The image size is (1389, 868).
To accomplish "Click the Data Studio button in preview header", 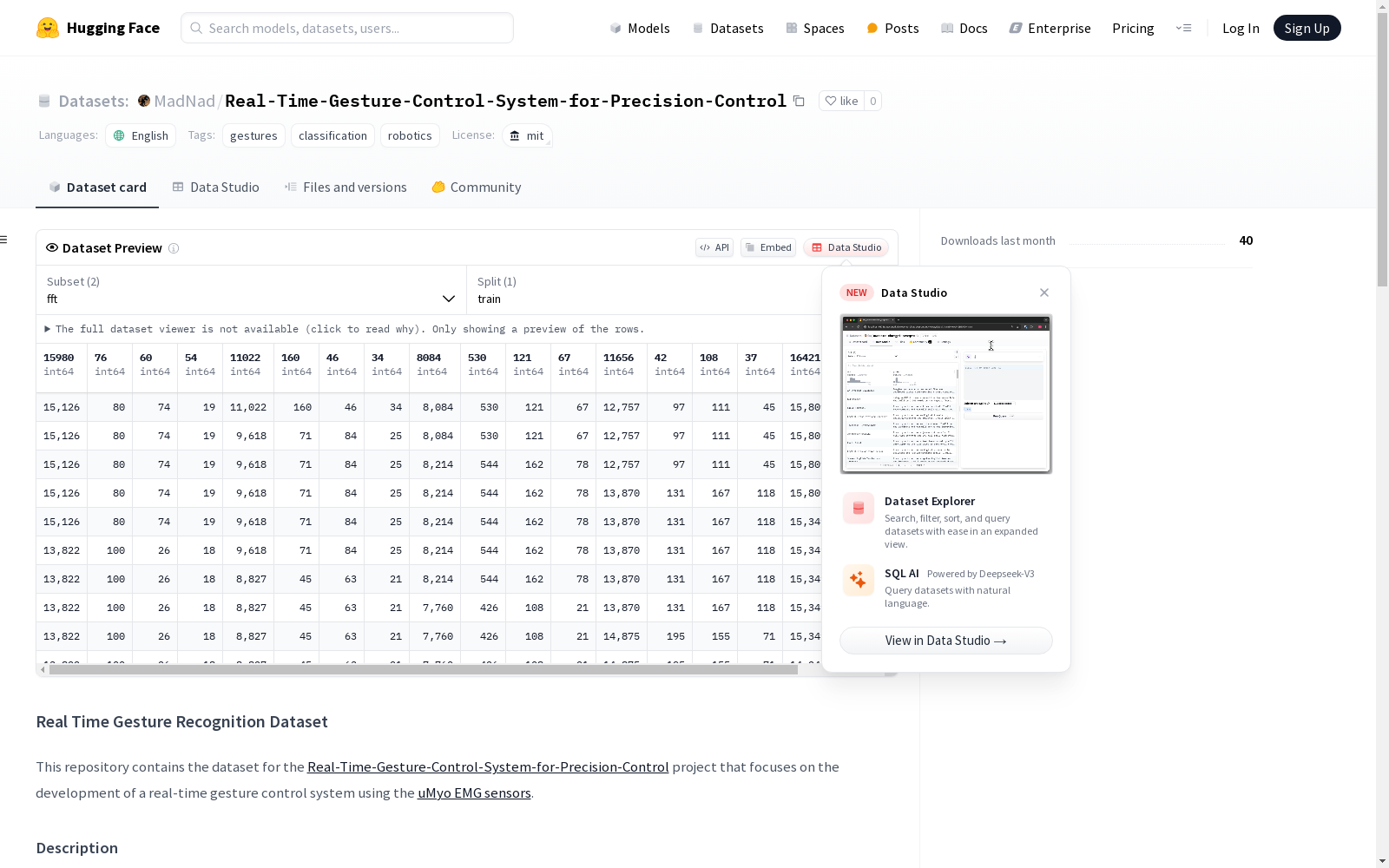I will (x=846, y=247).
